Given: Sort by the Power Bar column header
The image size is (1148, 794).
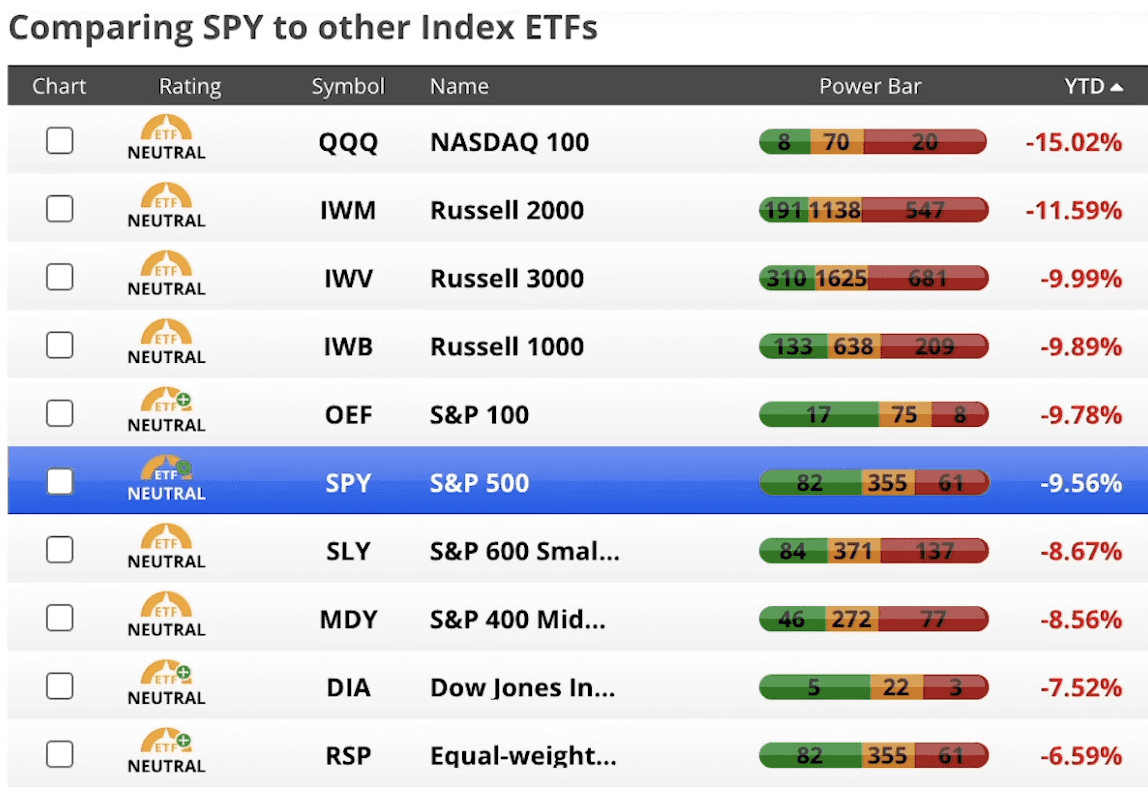Looking at the screenshot, I should (x=870, y=86).
